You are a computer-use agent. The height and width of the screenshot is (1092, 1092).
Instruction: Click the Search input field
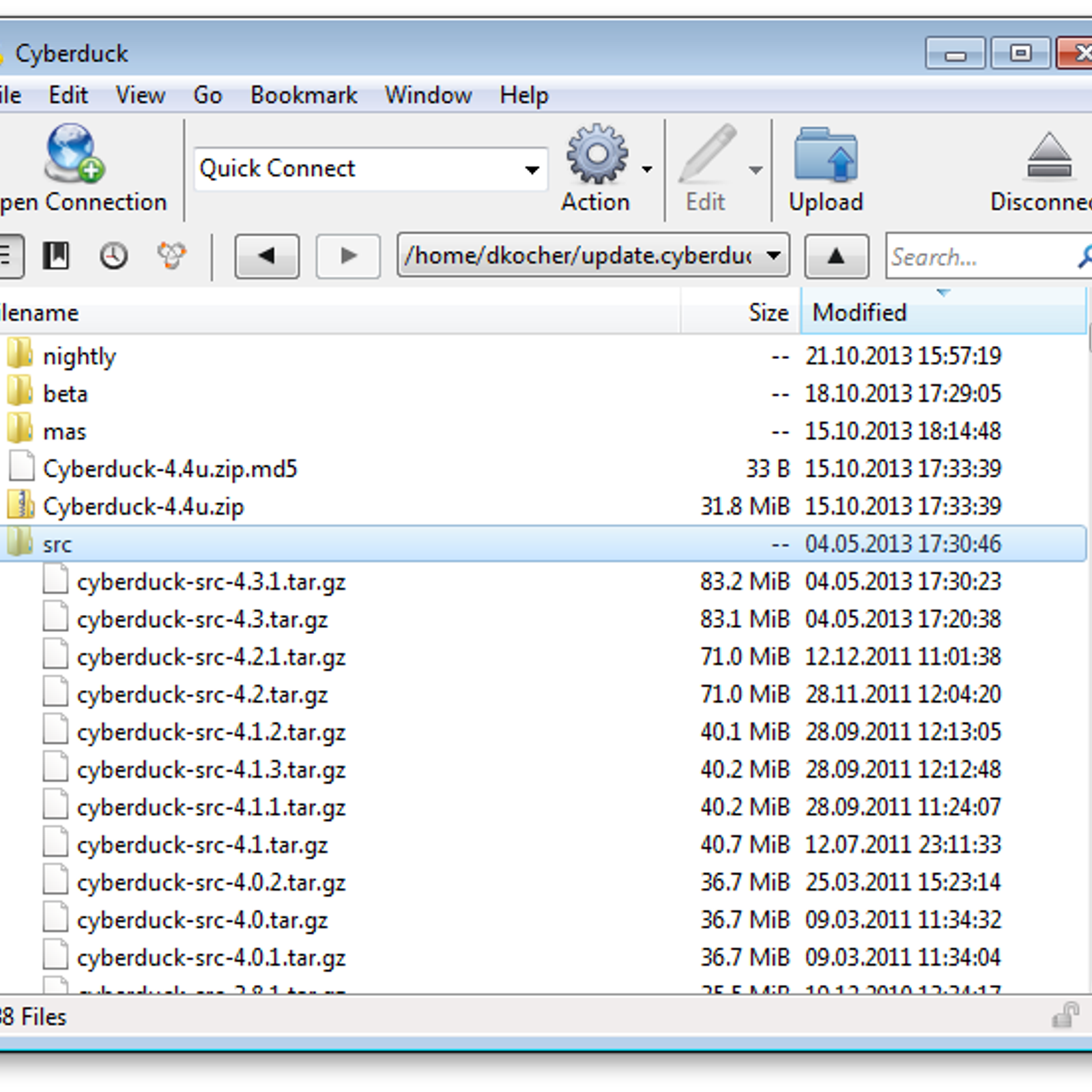(x=979, y=257)
